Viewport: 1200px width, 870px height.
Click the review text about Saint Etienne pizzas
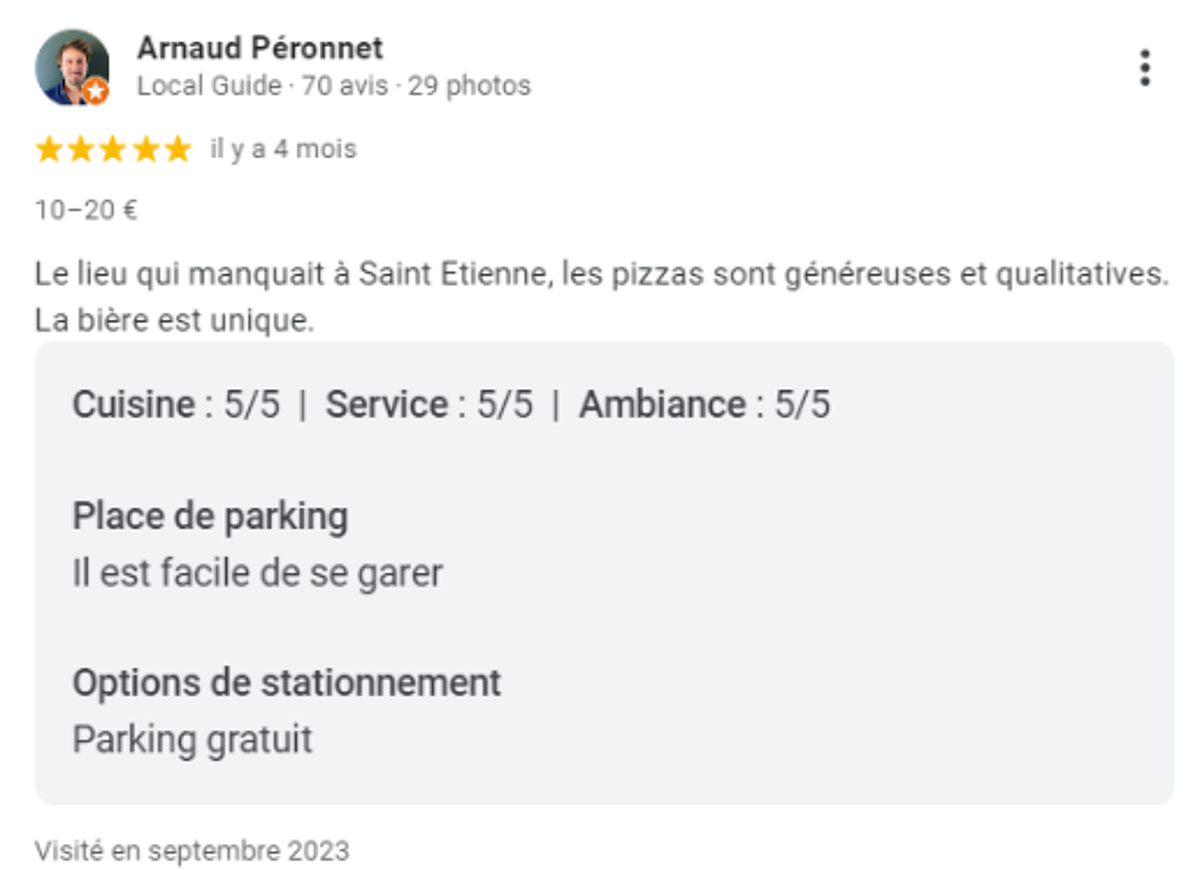click(x=600, y=273)
